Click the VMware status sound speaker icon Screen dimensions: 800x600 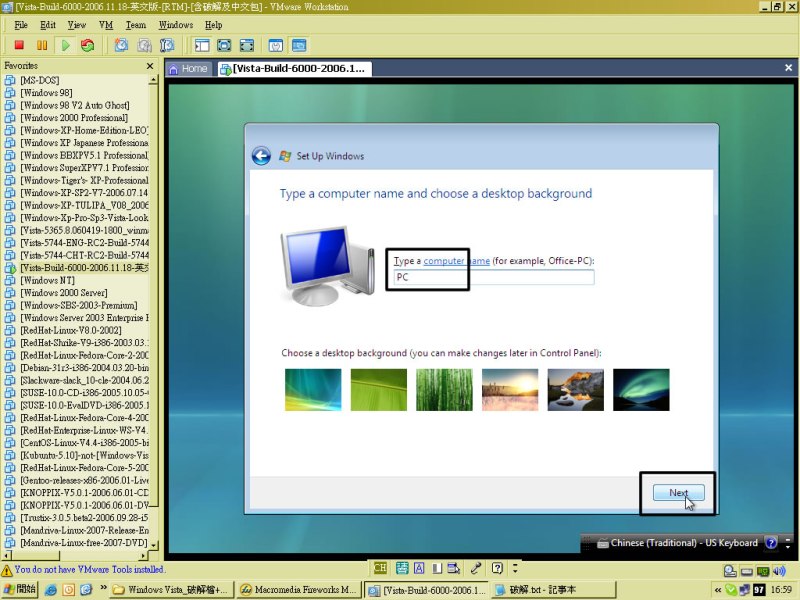[779, 571]
